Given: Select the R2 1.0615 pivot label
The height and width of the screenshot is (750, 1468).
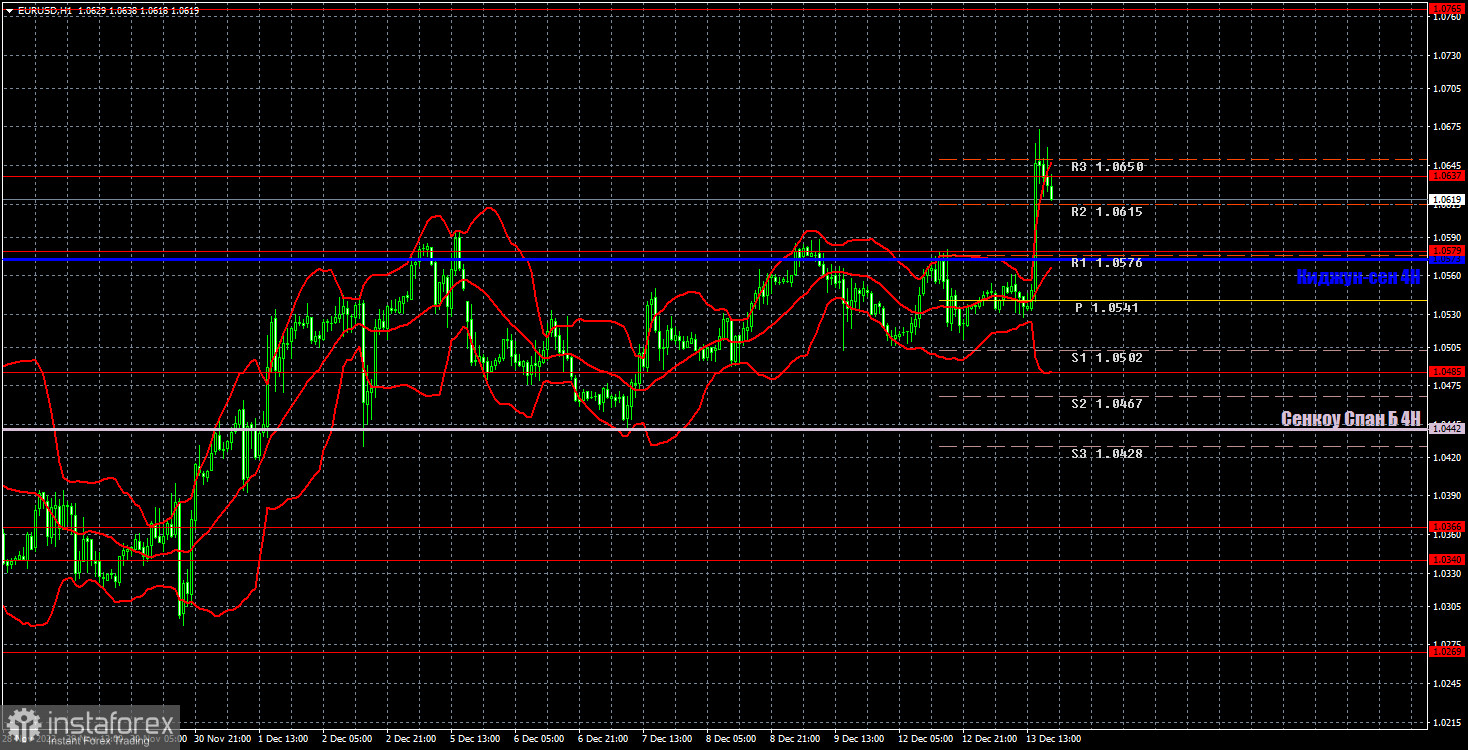Looking at the screenshot, I should click(1107, 212).
